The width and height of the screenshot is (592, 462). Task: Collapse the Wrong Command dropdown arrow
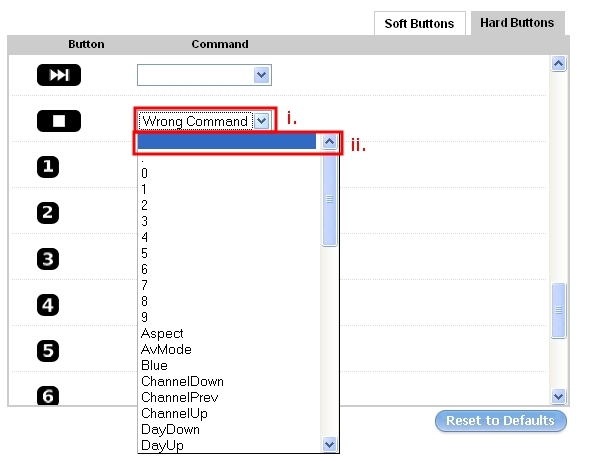[262, 121]
